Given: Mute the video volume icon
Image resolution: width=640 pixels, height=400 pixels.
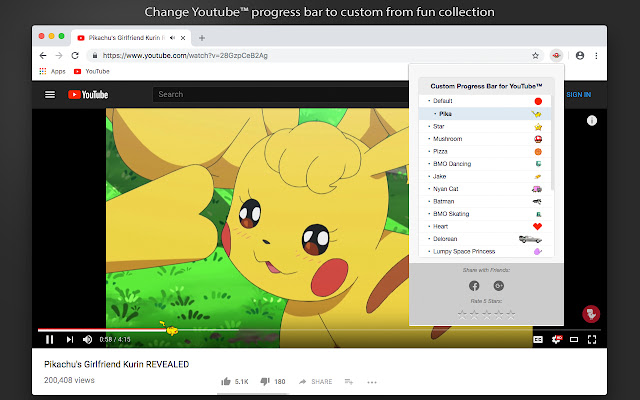Looking at the screenshot, I should pos(87,340).
